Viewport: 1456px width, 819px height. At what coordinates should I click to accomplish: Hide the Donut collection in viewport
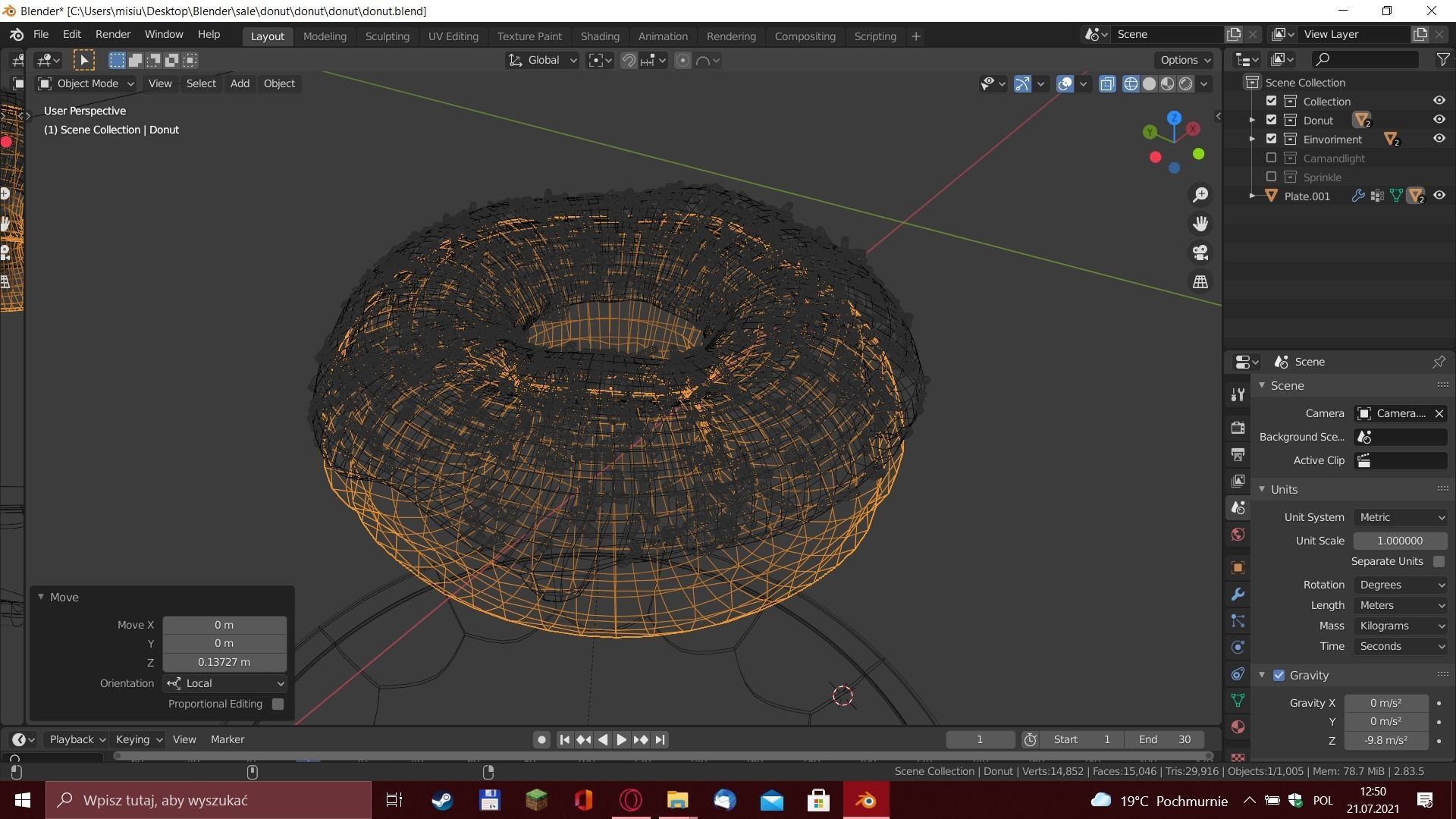(1439, 120)
